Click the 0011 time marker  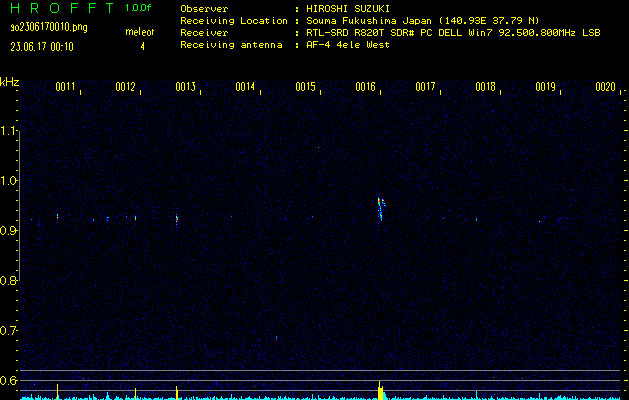point(66,87)
